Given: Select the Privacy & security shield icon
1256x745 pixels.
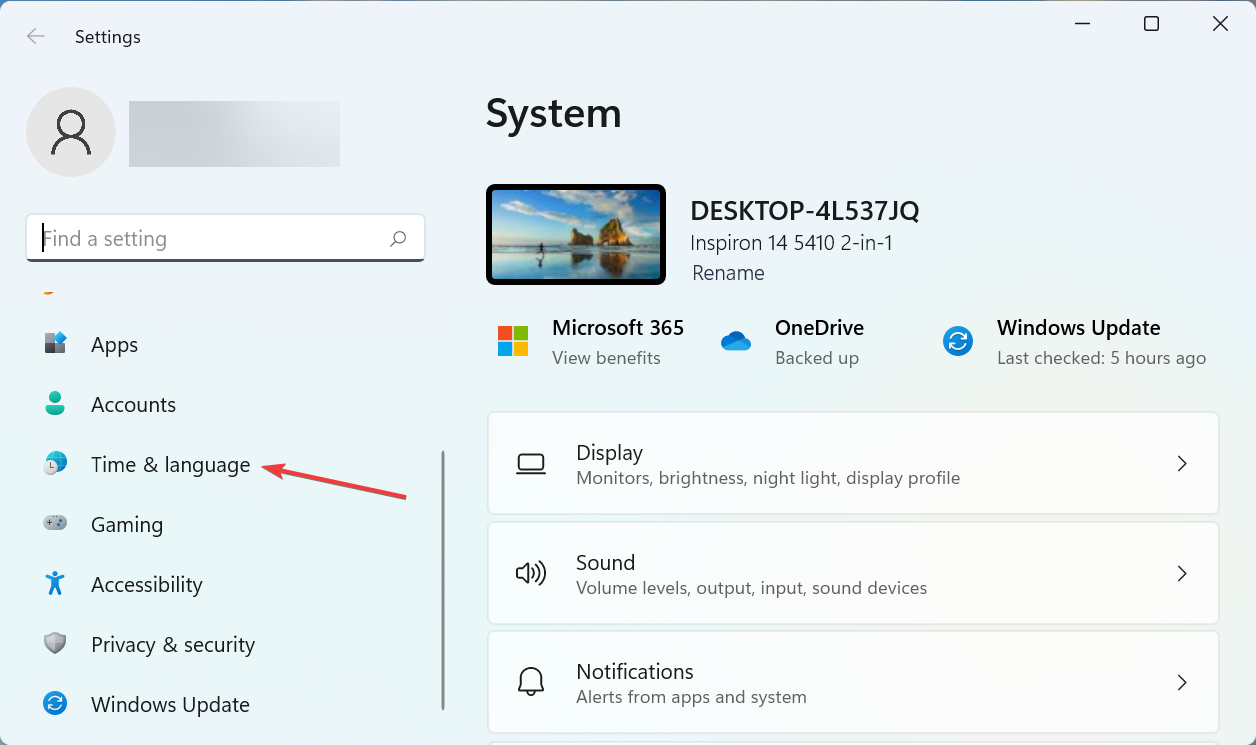Looking at the screenshot, I should 55,644.
